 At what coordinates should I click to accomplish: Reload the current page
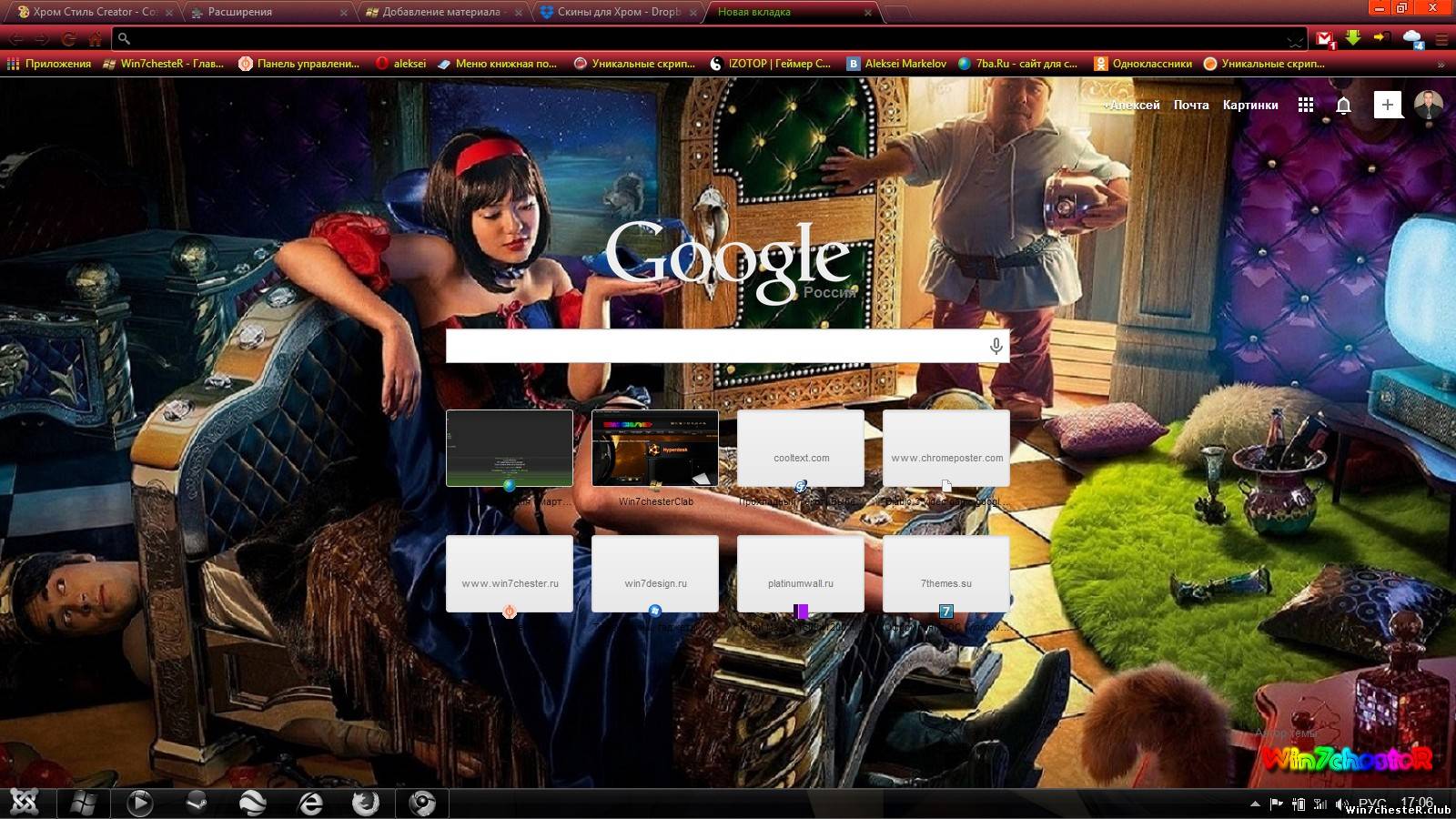click(68, 39)
